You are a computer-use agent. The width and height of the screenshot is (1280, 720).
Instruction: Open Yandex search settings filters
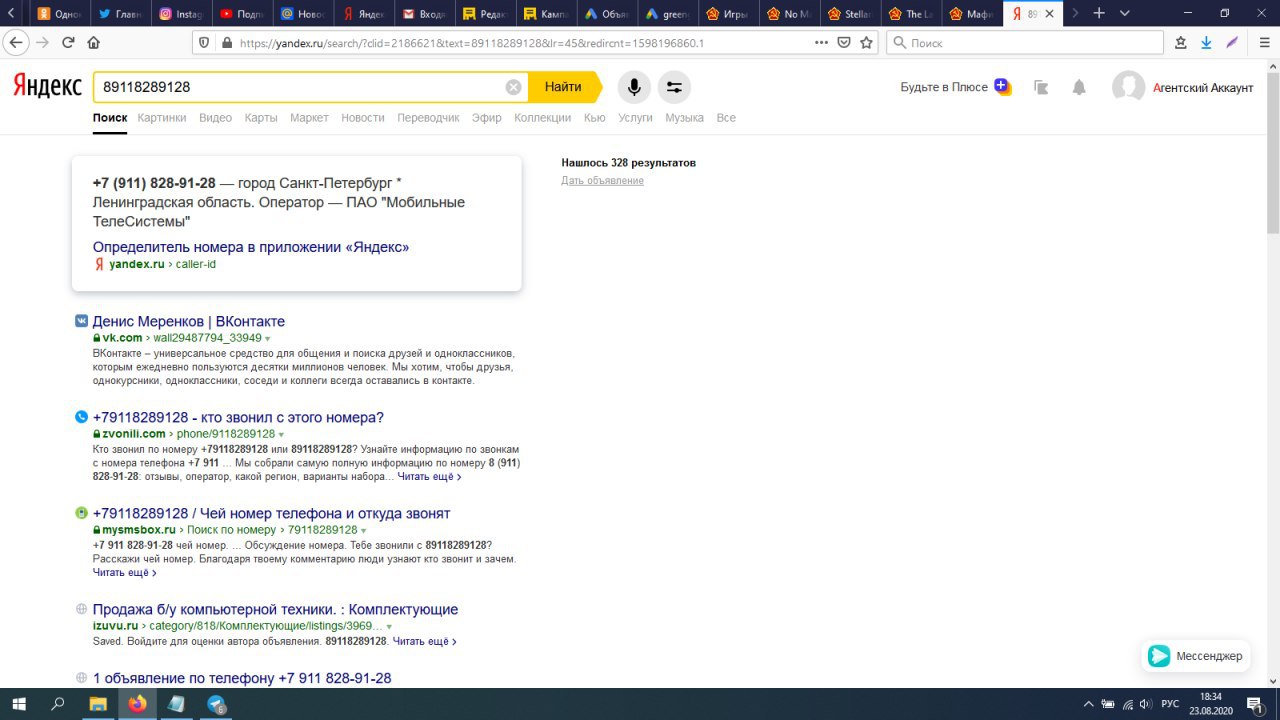674,87
